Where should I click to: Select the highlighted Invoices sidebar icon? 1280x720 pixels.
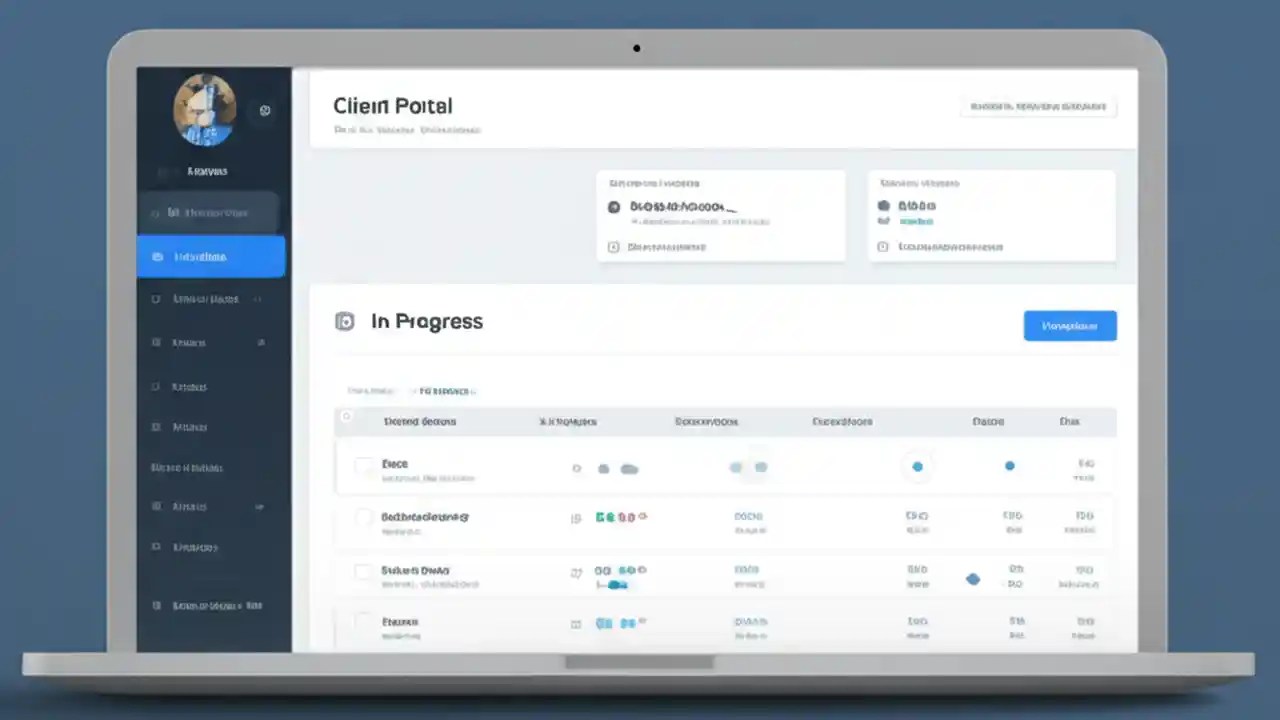(x=157, y=257)
